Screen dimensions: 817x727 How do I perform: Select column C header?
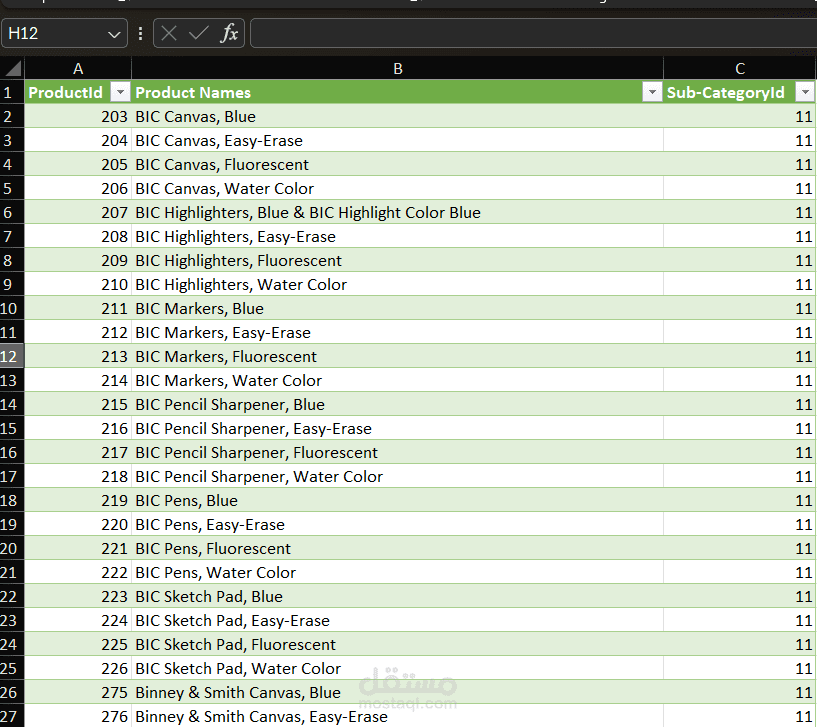(x=740, y=69)
